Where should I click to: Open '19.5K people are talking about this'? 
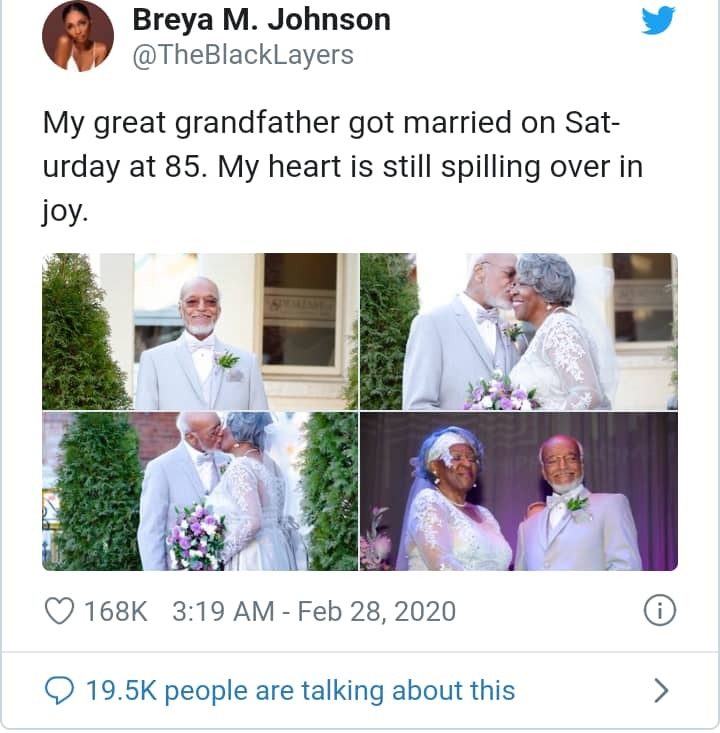(300, 691)
